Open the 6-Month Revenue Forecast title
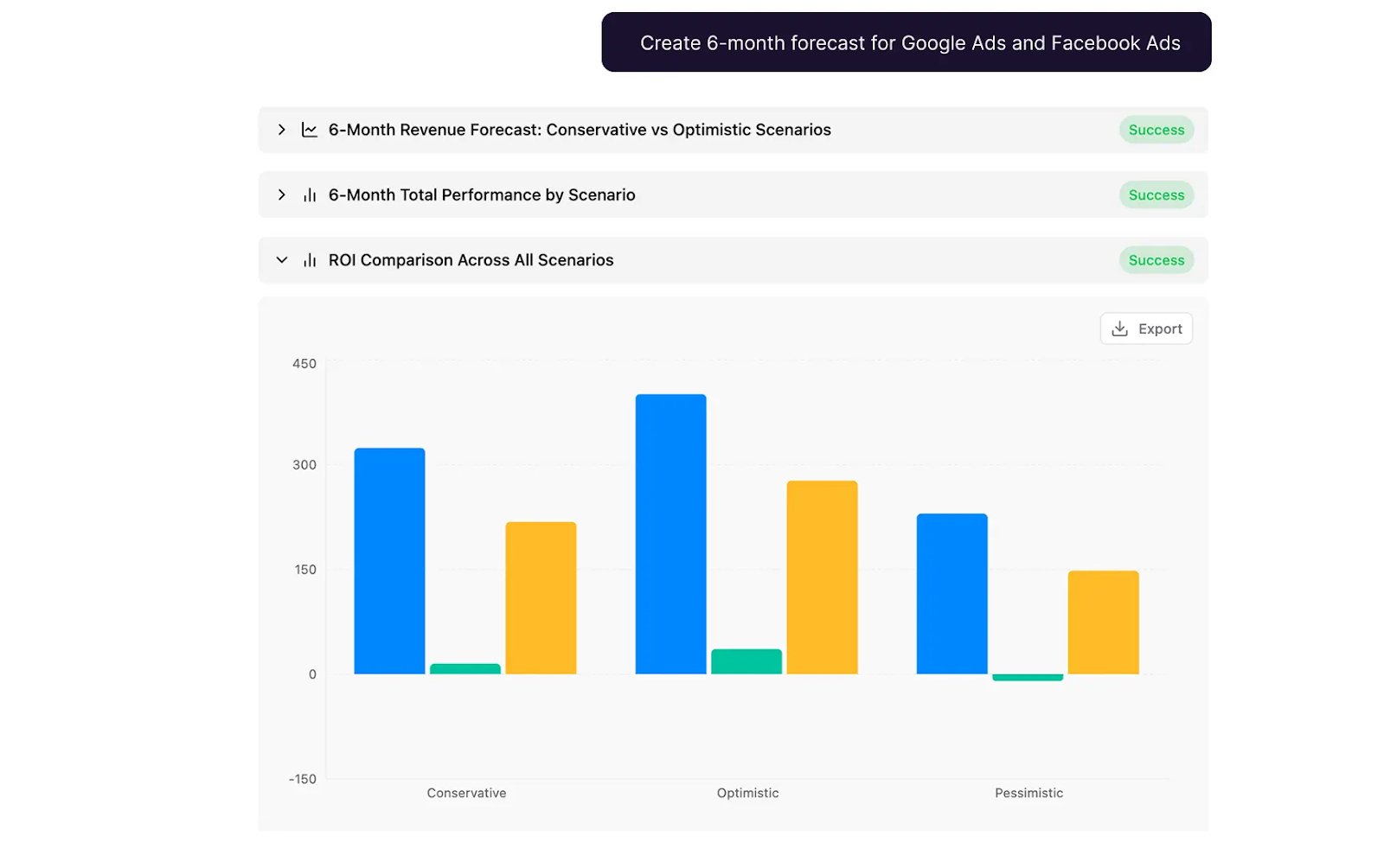The width and height of the screenshot is (1384, 868). pyautogui.click(x=580, y=130)
